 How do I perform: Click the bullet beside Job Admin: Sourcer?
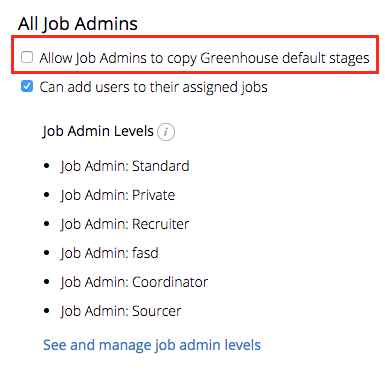point(47,311)
